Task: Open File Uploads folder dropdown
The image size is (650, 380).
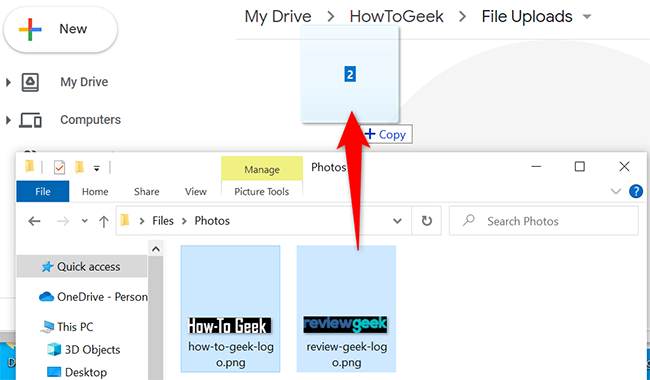Action: click(587, 17)
